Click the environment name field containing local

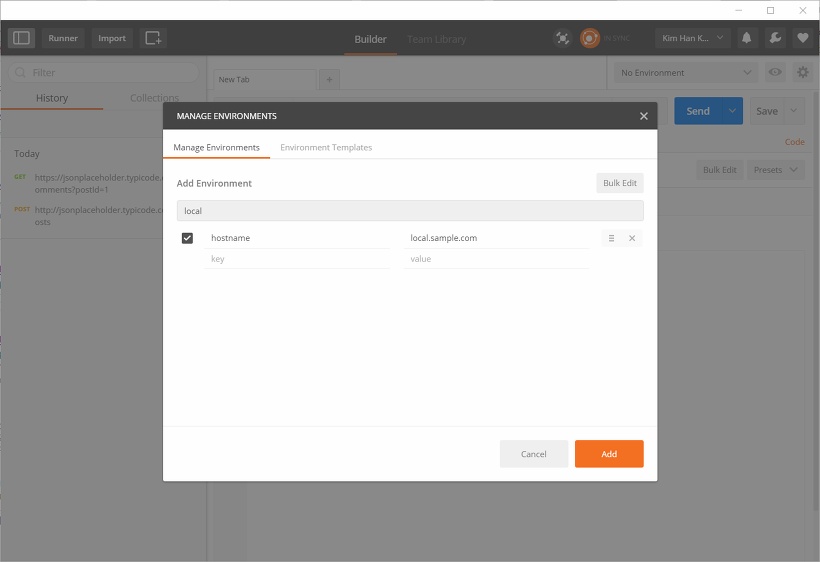410,211
